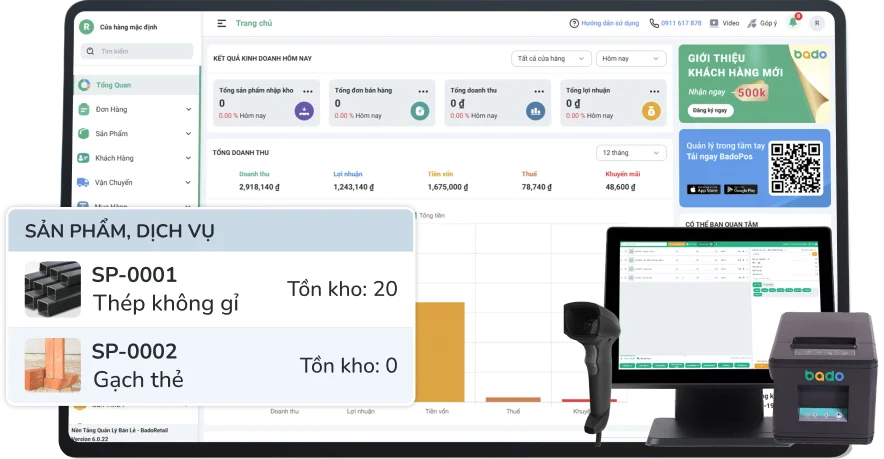Image resolution: width=884 pixels, height=459 pixels.
Task: Click the phone icon next to 0911 617 878
Action: click(654, 23)
